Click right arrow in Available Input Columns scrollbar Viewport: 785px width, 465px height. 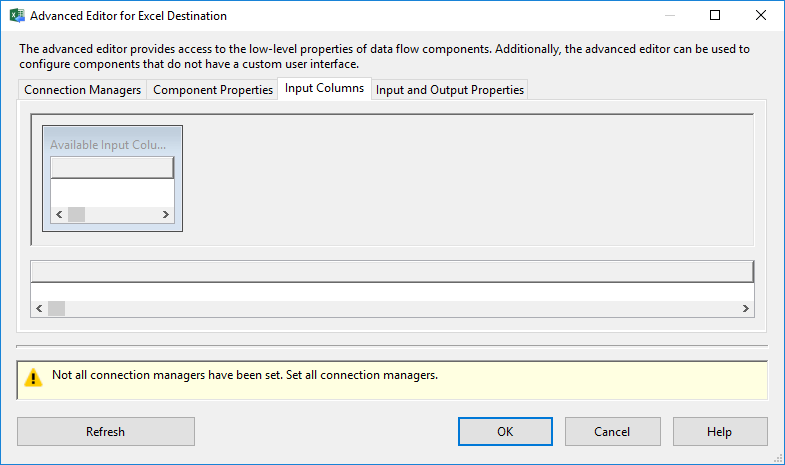click(166, 215)
